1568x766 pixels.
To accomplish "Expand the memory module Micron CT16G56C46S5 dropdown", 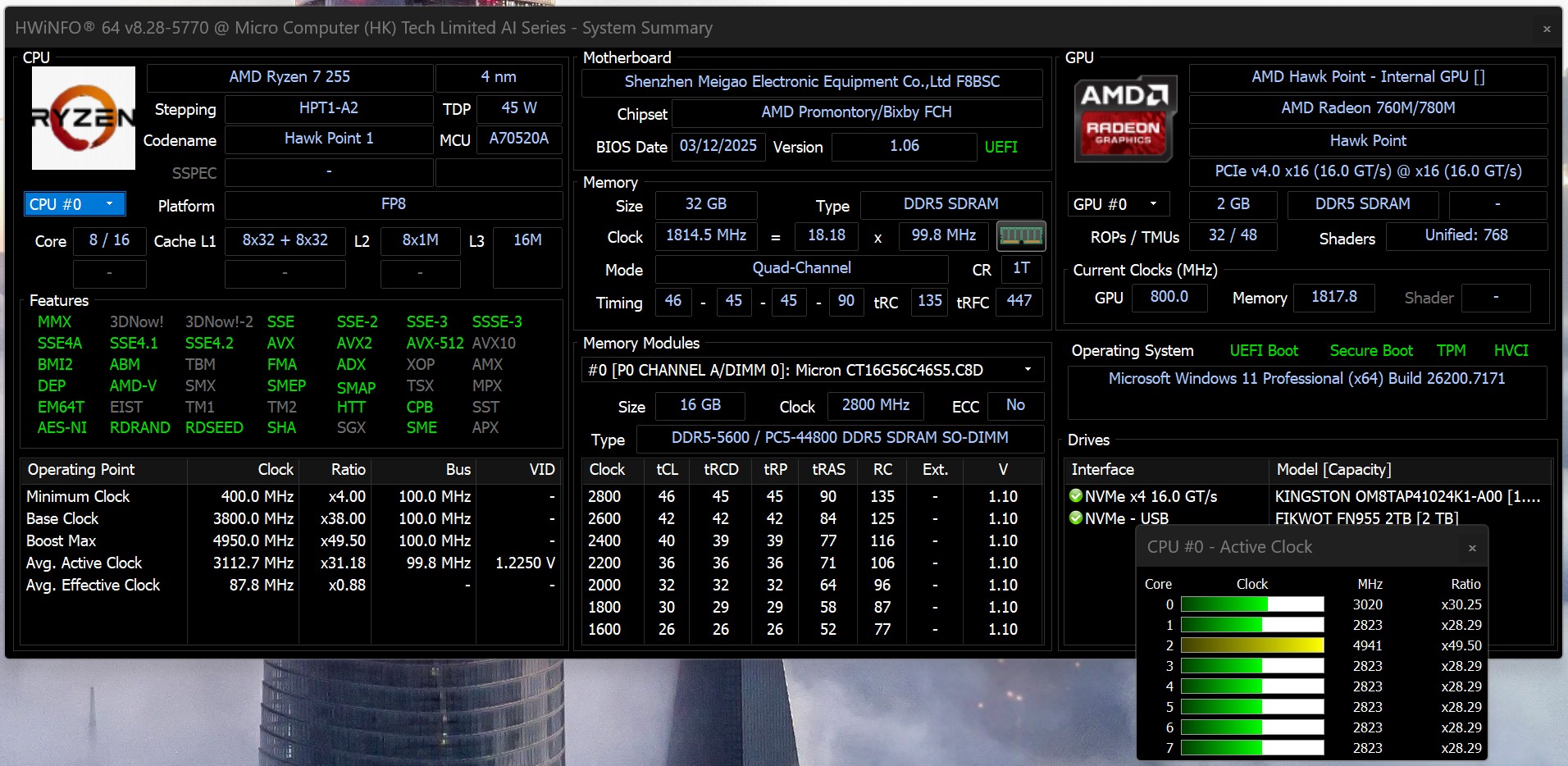I will tap(1028, 370).
